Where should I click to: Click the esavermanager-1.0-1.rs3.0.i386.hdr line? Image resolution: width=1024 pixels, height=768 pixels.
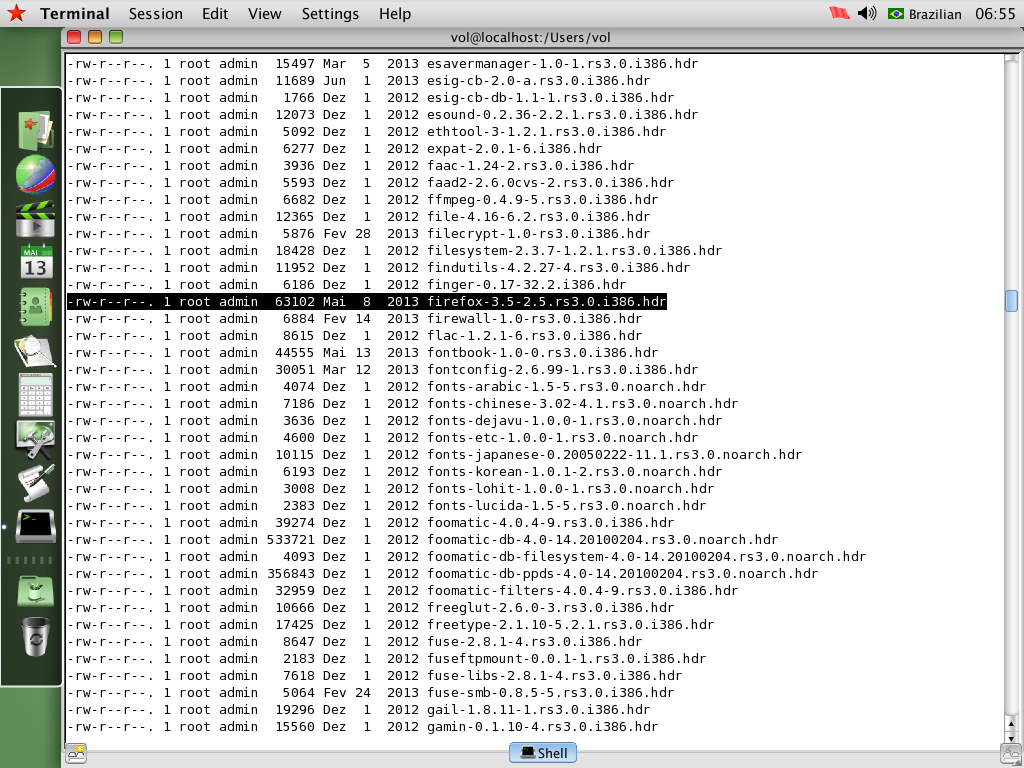[x=383, y=64]
